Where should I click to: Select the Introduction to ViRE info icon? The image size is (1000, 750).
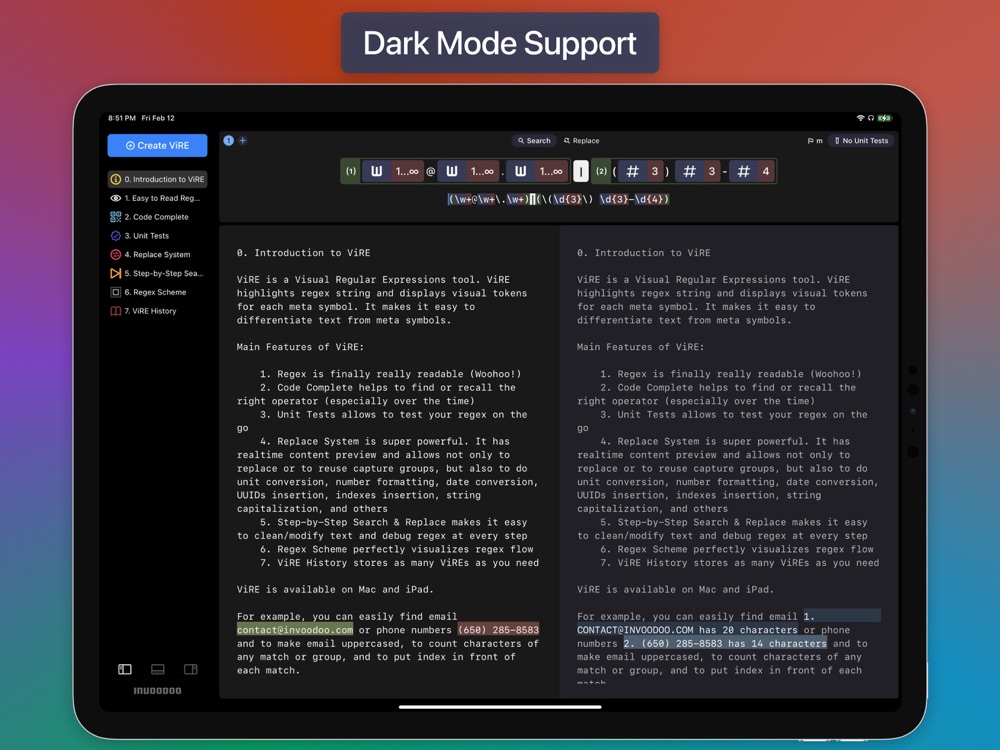[115, 179]
